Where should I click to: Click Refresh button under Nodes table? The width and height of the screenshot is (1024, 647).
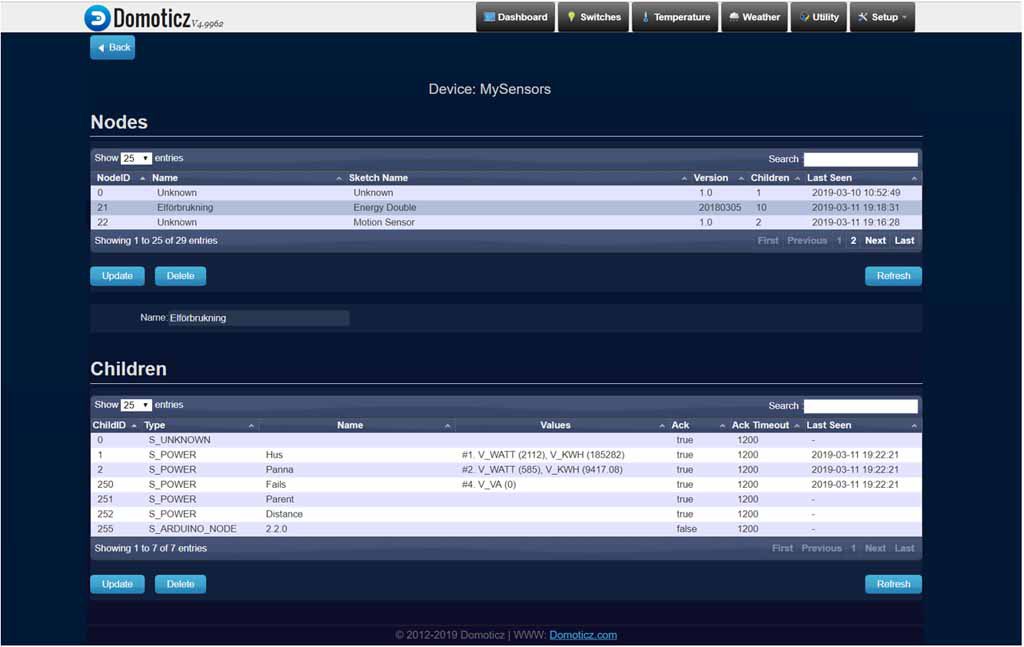tap(893, 276)
